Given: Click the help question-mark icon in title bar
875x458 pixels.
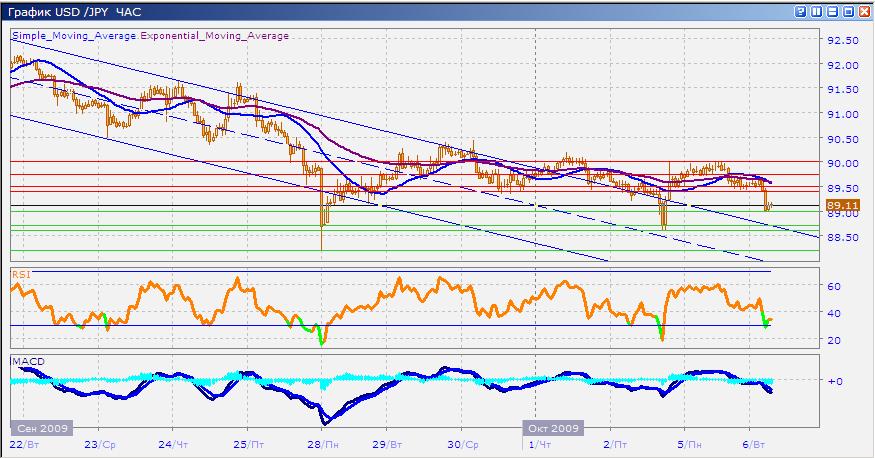Looking at the screenshot, I should [x=801, y=10].
